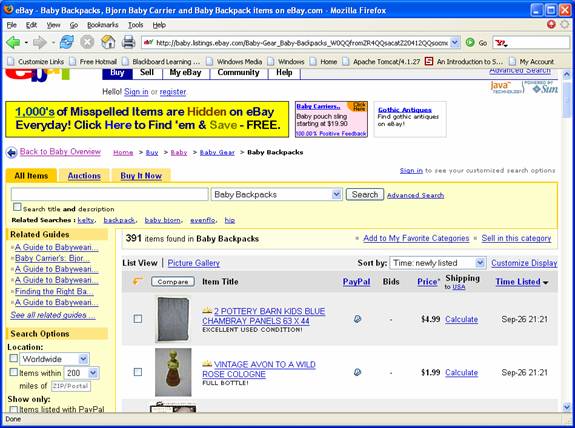Click the page scrollbar down arrow
Screen dimensions: 575x428
tap(567, 407)
